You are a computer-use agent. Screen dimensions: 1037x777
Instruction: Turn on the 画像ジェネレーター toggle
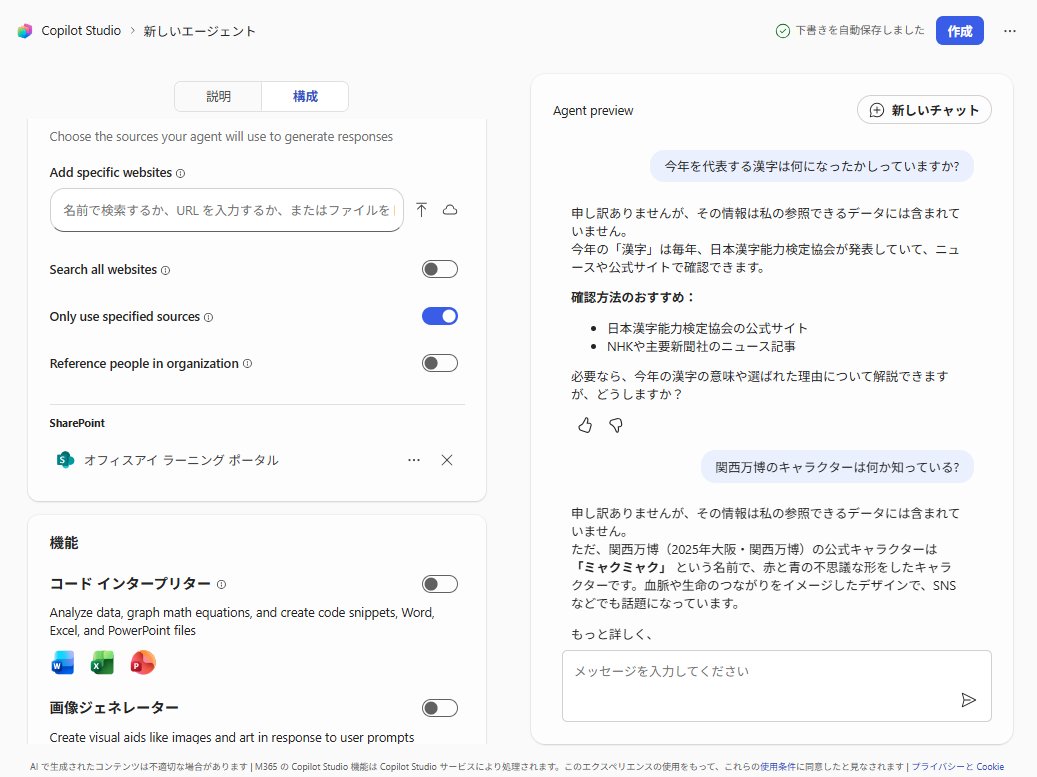click(440, 708)
